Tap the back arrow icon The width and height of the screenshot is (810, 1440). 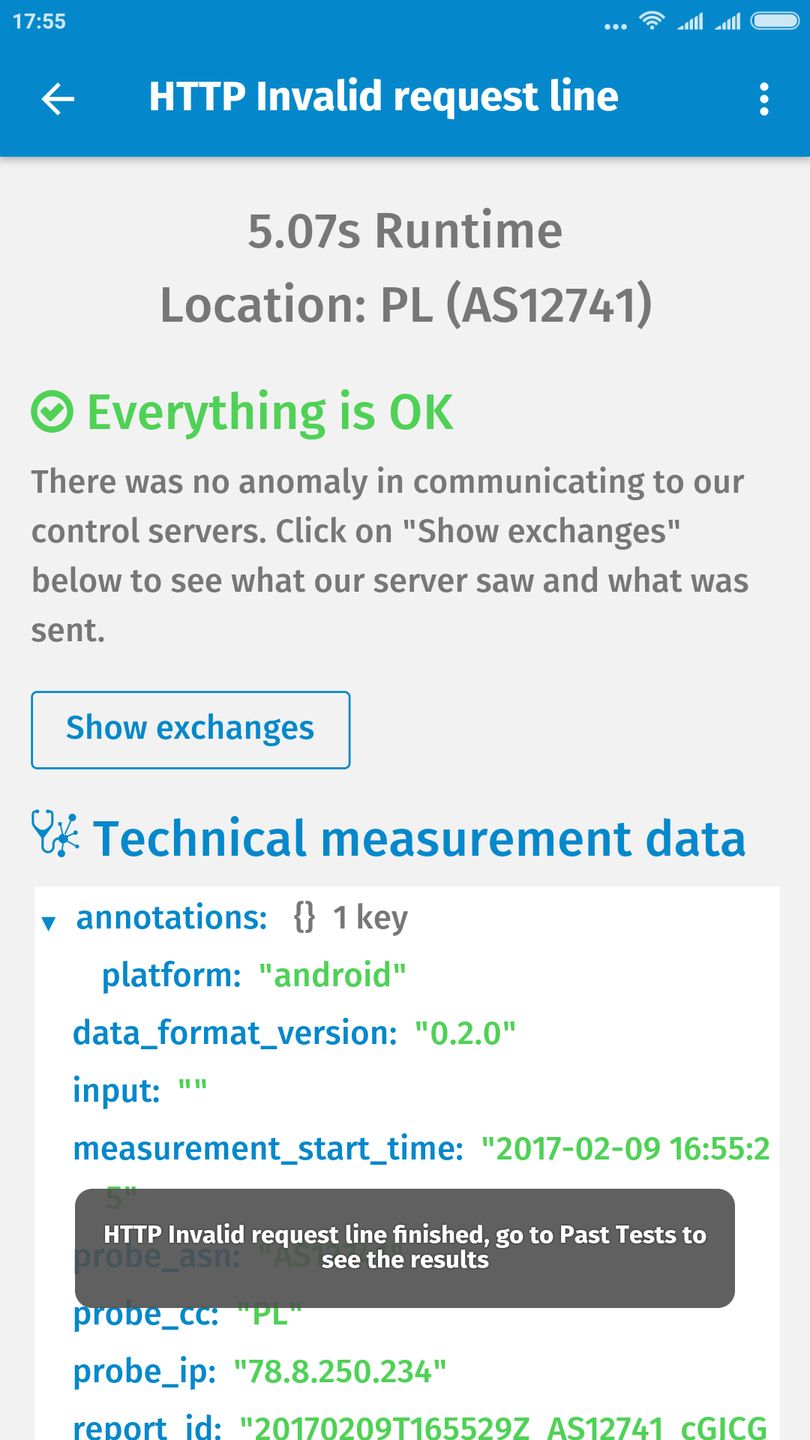click(58, 98)
